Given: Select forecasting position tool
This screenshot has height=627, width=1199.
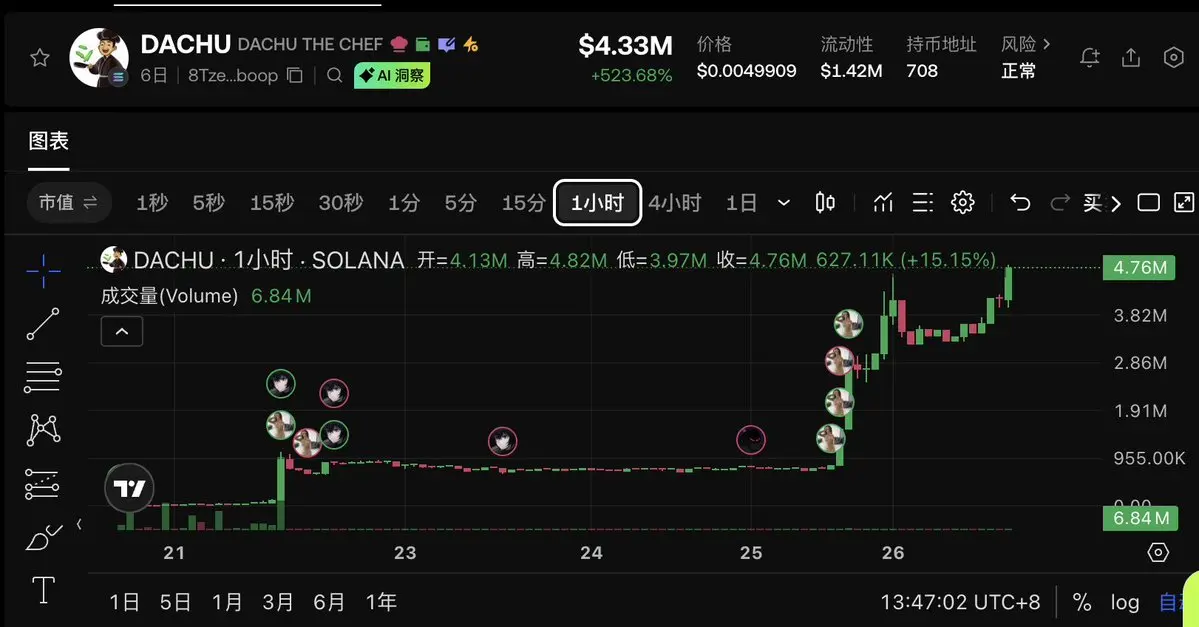Looking at the screenshot, I should 43,484.
